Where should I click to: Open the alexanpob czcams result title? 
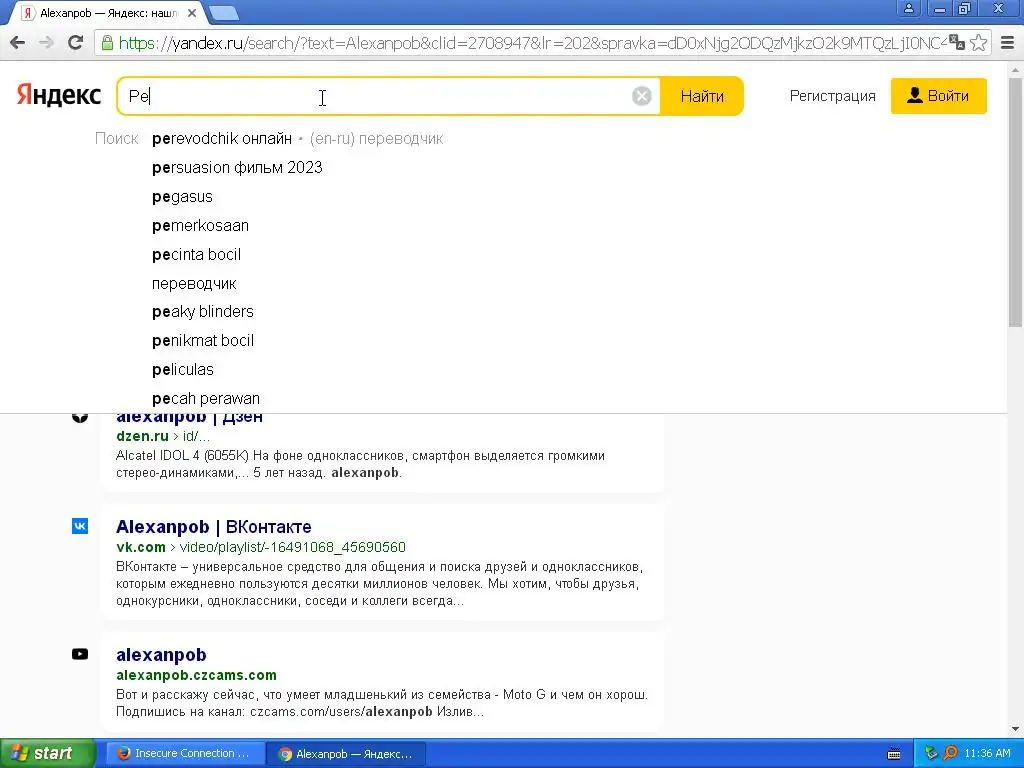click(x=161, y=654)
